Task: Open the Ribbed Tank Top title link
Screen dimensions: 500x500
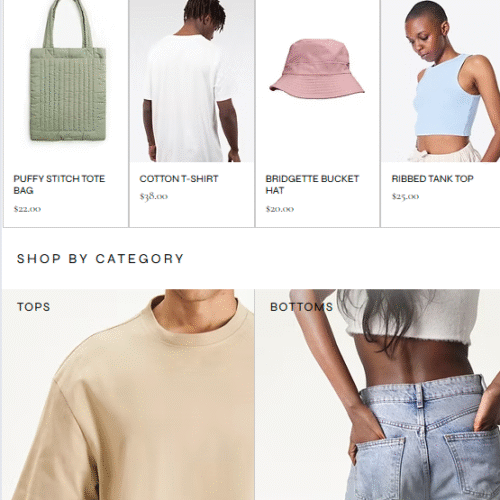Action: pyautogui.click(x=432, y=179)
